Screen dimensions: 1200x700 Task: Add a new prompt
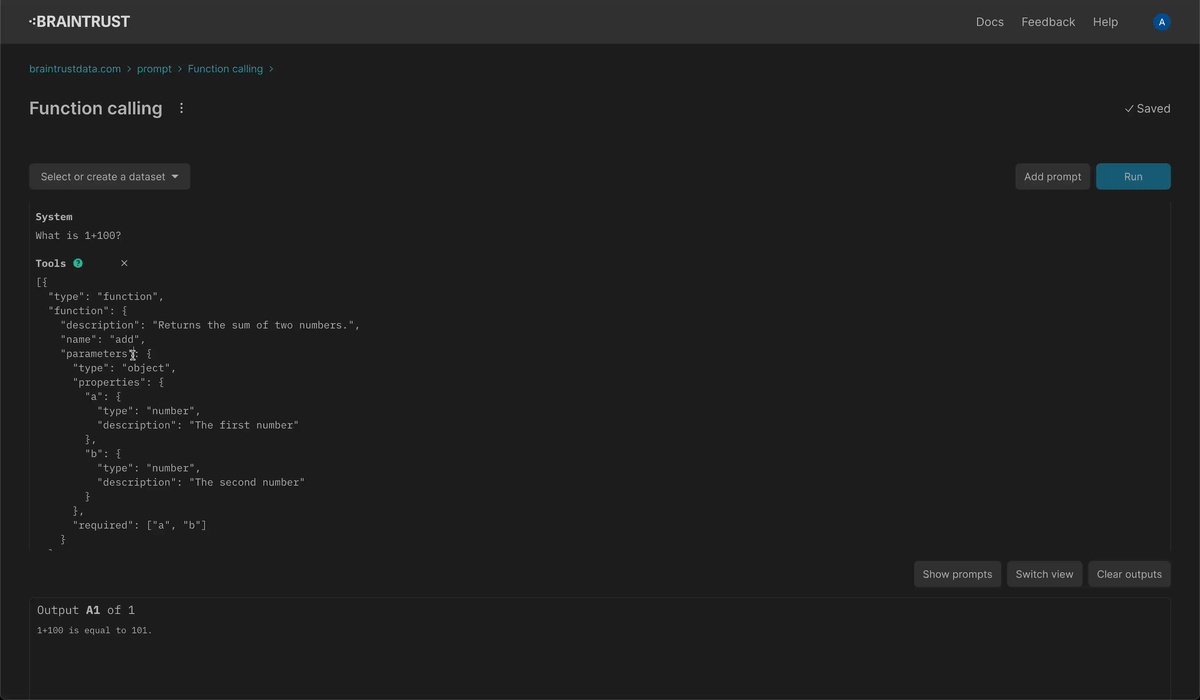click(x=1052, y=176)
